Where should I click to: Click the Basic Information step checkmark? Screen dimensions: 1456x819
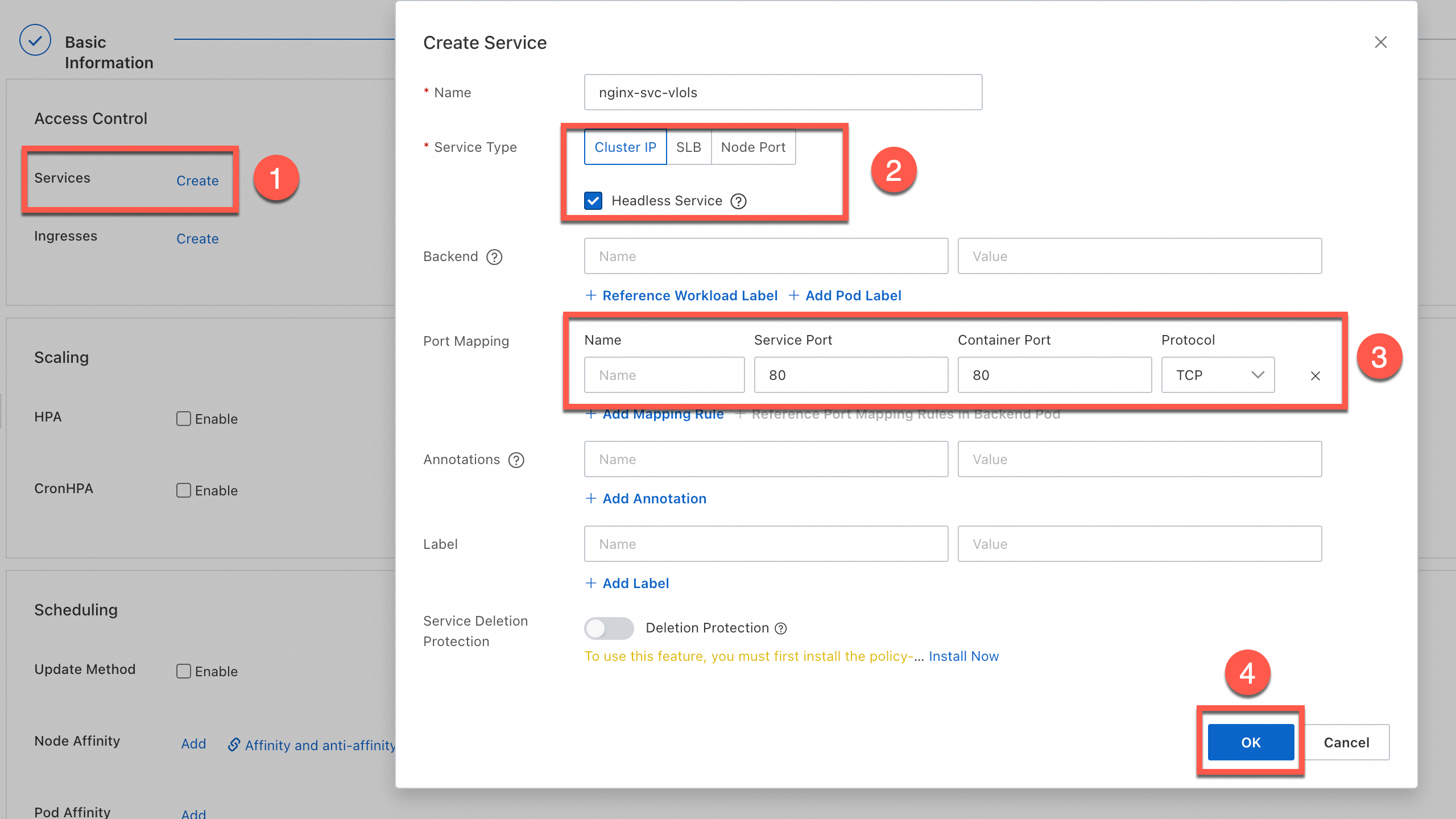pos(35,40)
